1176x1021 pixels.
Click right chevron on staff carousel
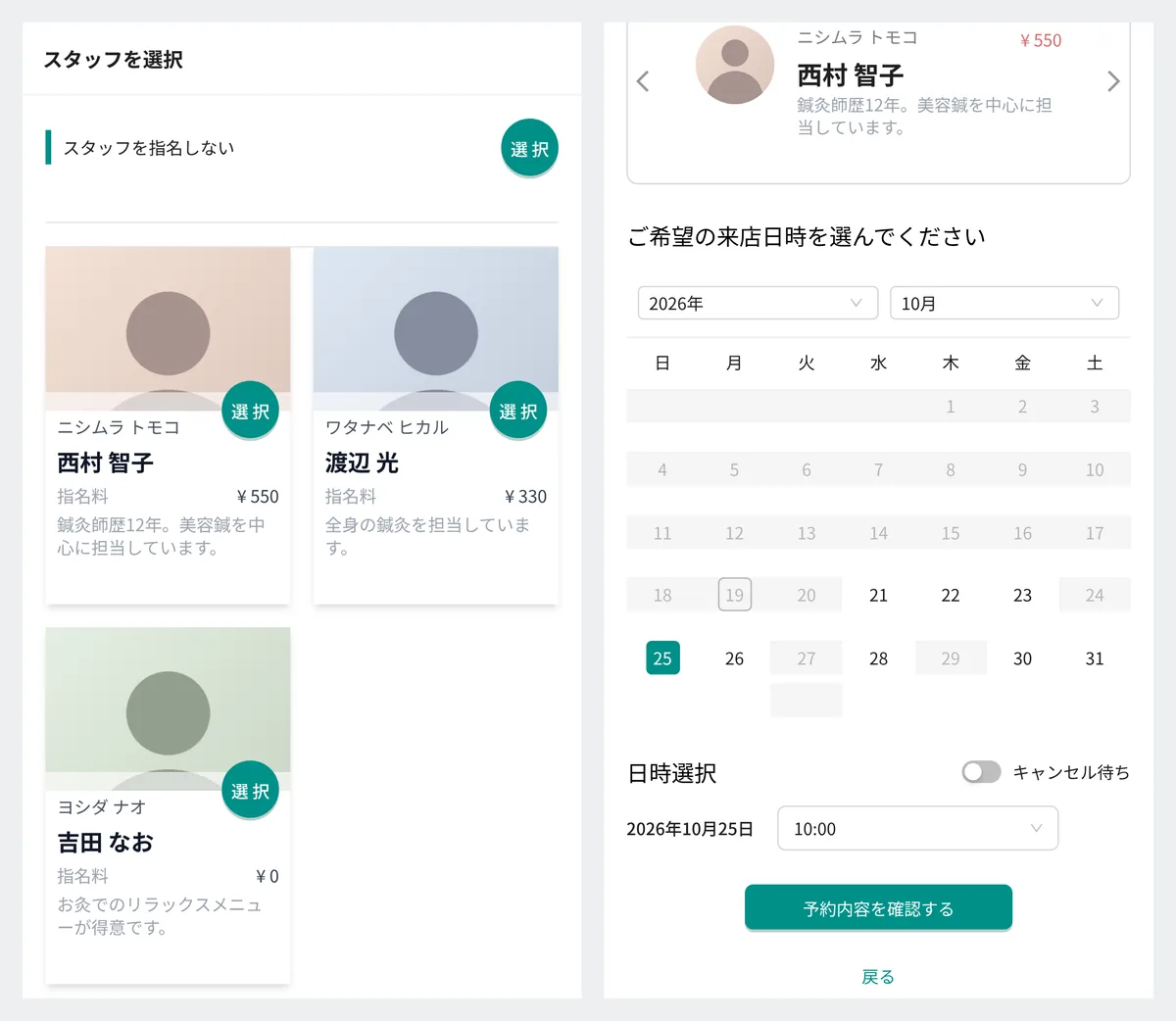[1113, 81]
